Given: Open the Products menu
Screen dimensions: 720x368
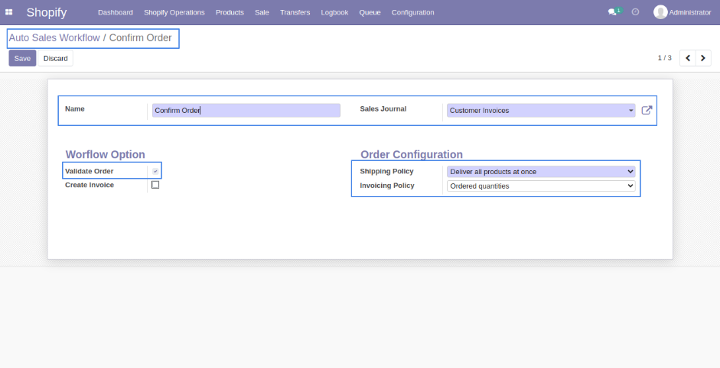Looking at the screenshot, I should tap(230, 12).
